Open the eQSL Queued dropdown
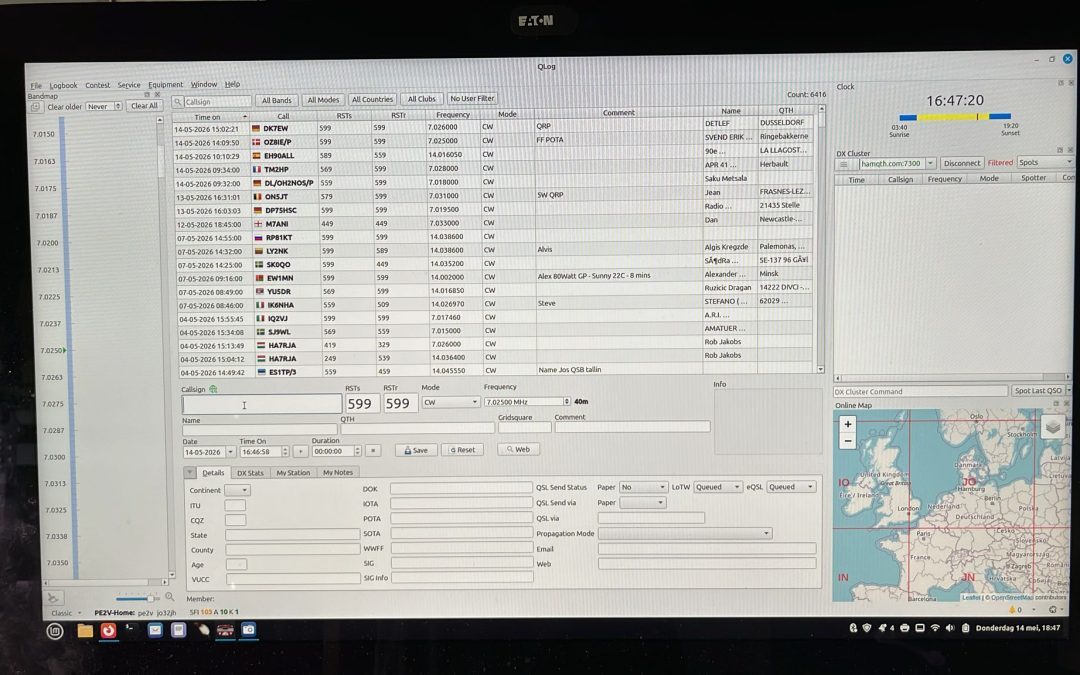 coord(791,487)
